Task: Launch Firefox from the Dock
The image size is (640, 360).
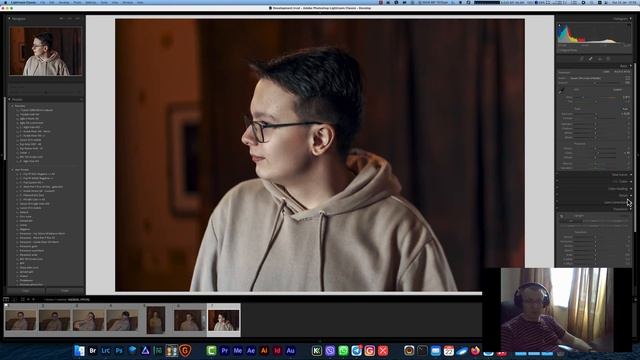Action: 475,350
